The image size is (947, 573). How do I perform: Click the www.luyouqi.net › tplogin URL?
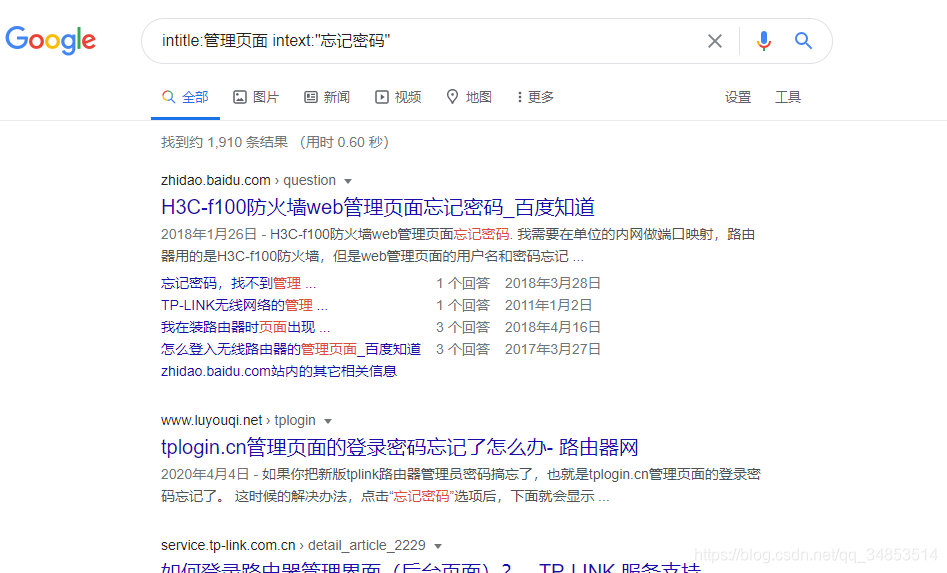238,420
